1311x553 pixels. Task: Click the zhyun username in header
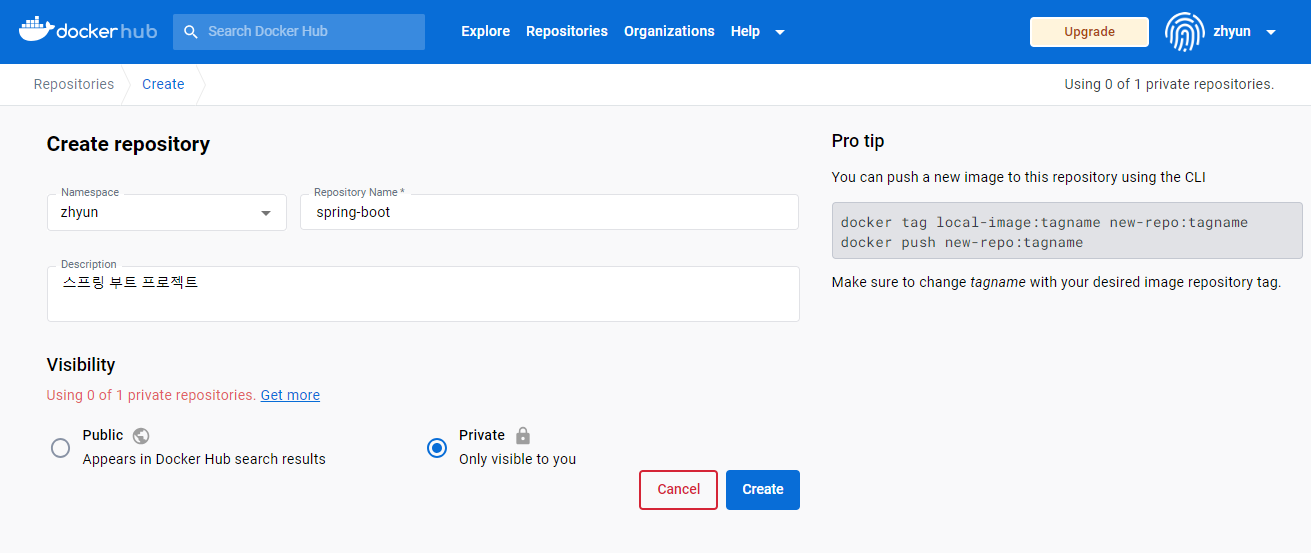click(x=1232, y=31)
